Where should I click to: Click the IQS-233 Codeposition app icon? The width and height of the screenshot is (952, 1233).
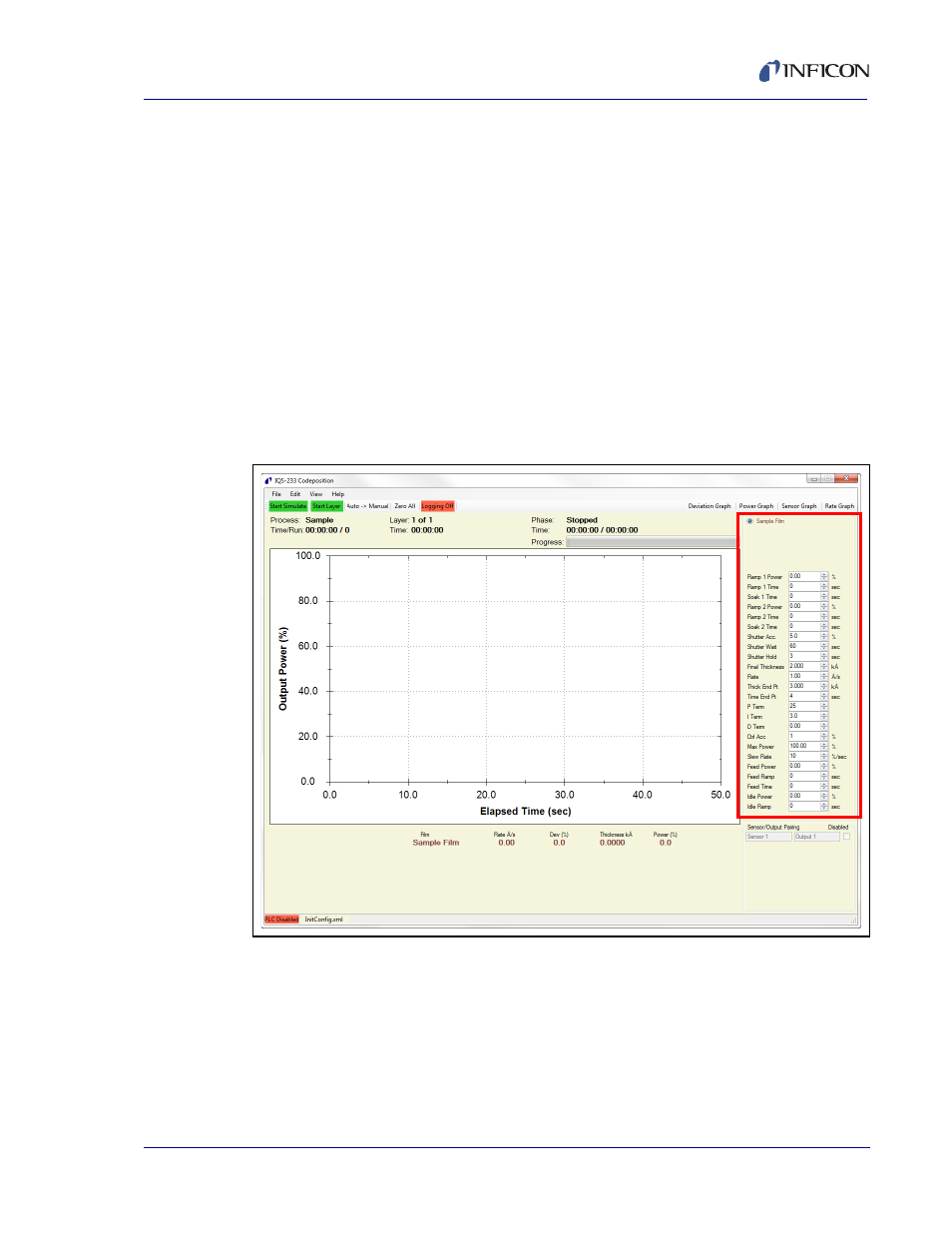pos(268,480)
